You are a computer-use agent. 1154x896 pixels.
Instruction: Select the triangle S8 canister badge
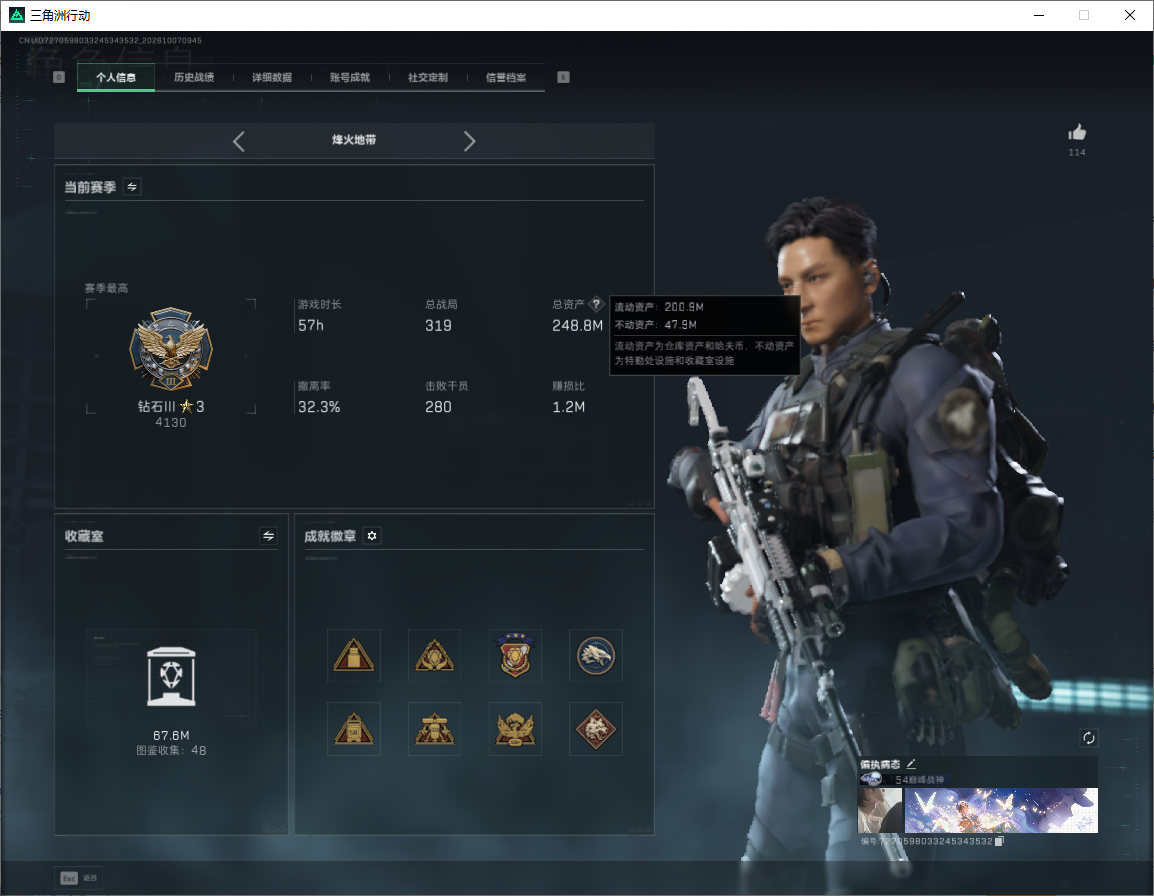pyautogui.click(x=354, y=729)
